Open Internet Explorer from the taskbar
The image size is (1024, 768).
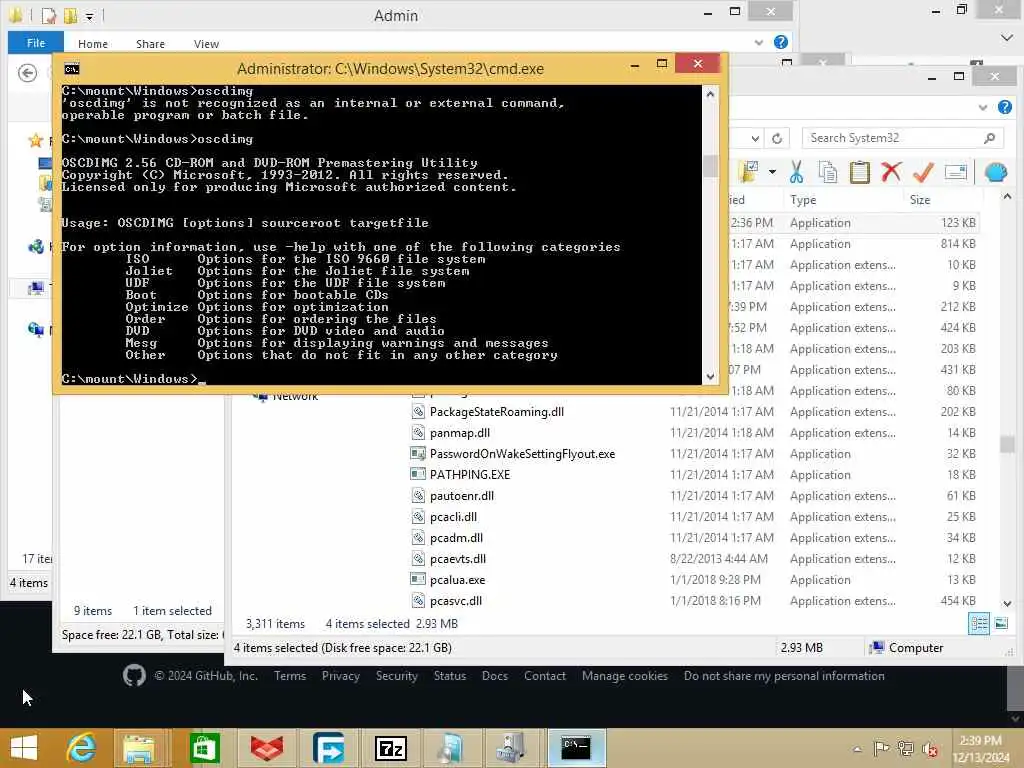(81, 748)
